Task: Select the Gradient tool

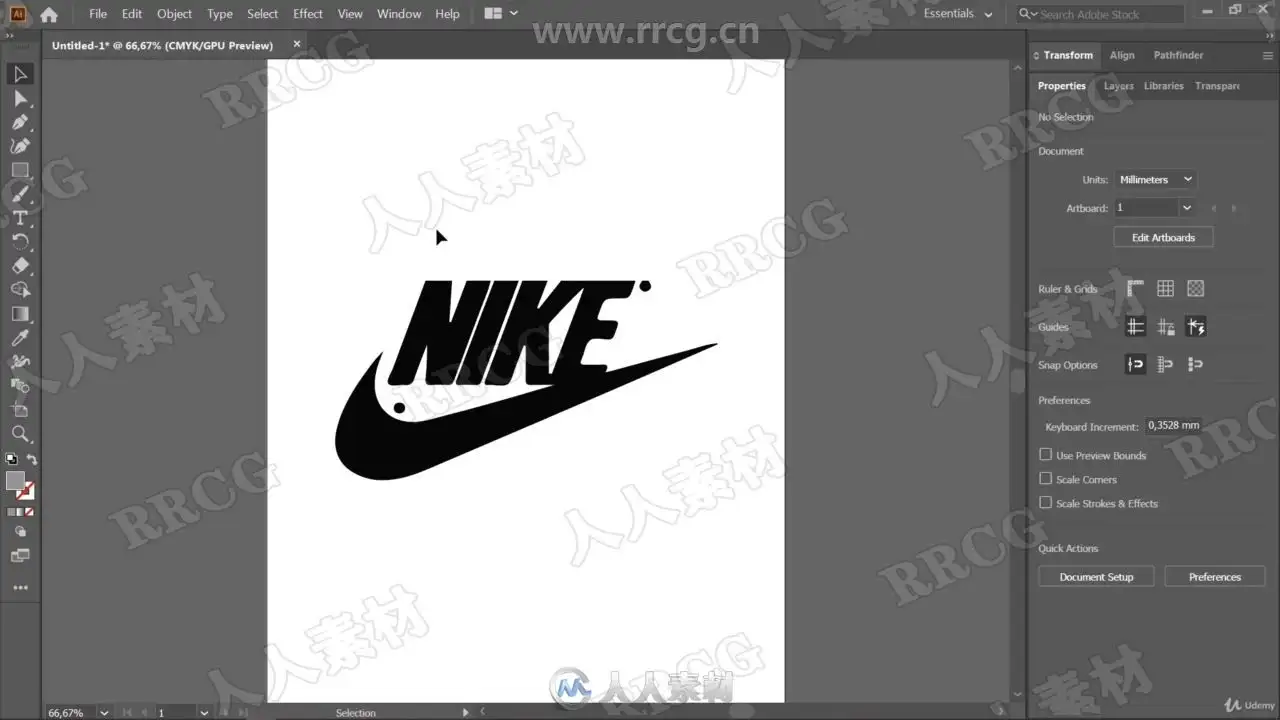Action: (x=20, y=314)
